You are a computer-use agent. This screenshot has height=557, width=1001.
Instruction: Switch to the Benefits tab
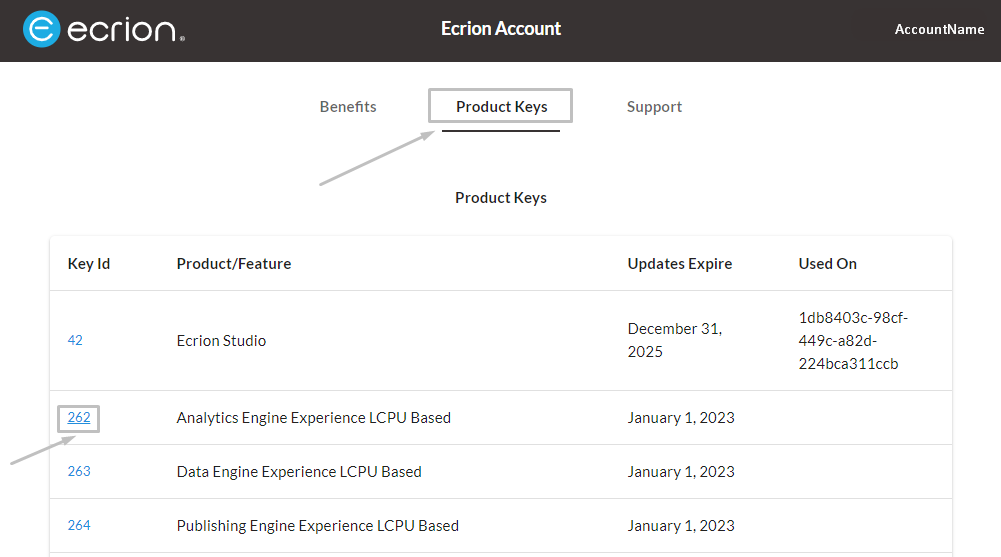[x=348, y=107]
